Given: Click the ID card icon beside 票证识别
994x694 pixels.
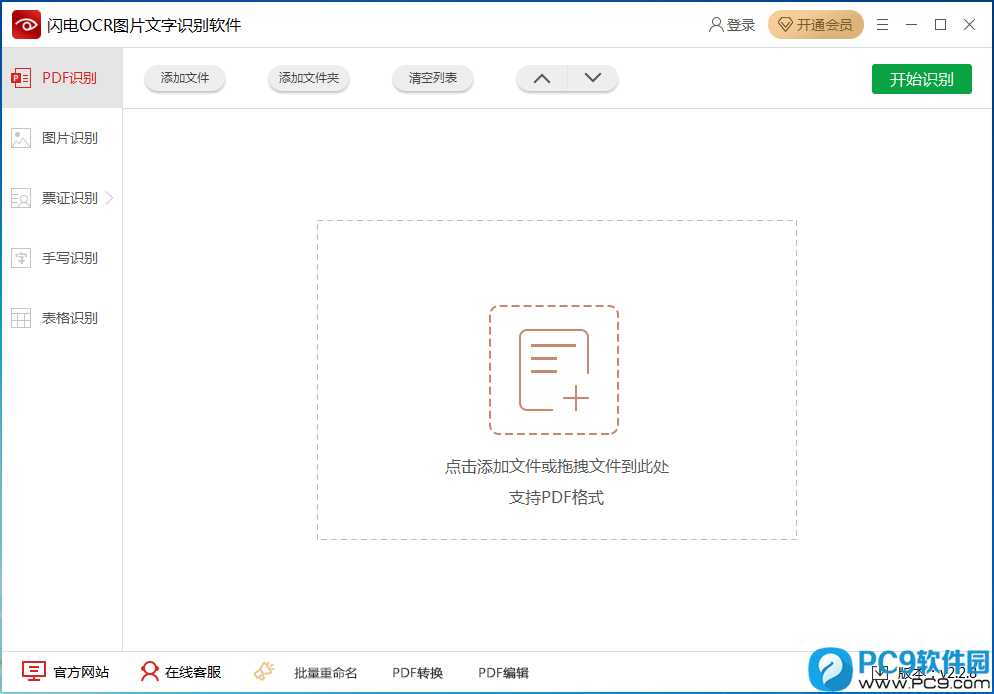Looking at the screenshot, I should [x=21, y=198].
